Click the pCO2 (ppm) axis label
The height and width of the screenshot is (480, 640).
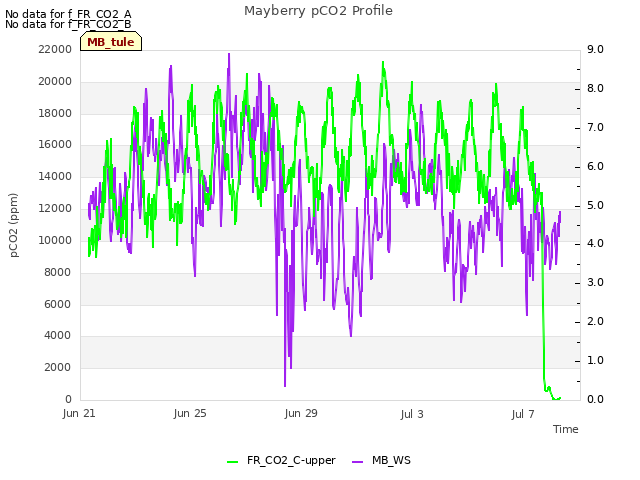[14, 225]
